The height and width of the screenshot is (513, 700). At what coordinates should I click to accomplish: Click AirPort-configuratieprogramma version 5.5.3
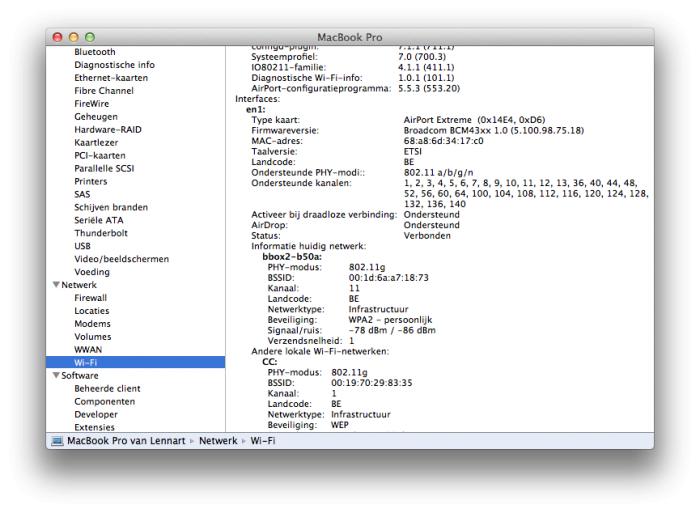point(429,88)
